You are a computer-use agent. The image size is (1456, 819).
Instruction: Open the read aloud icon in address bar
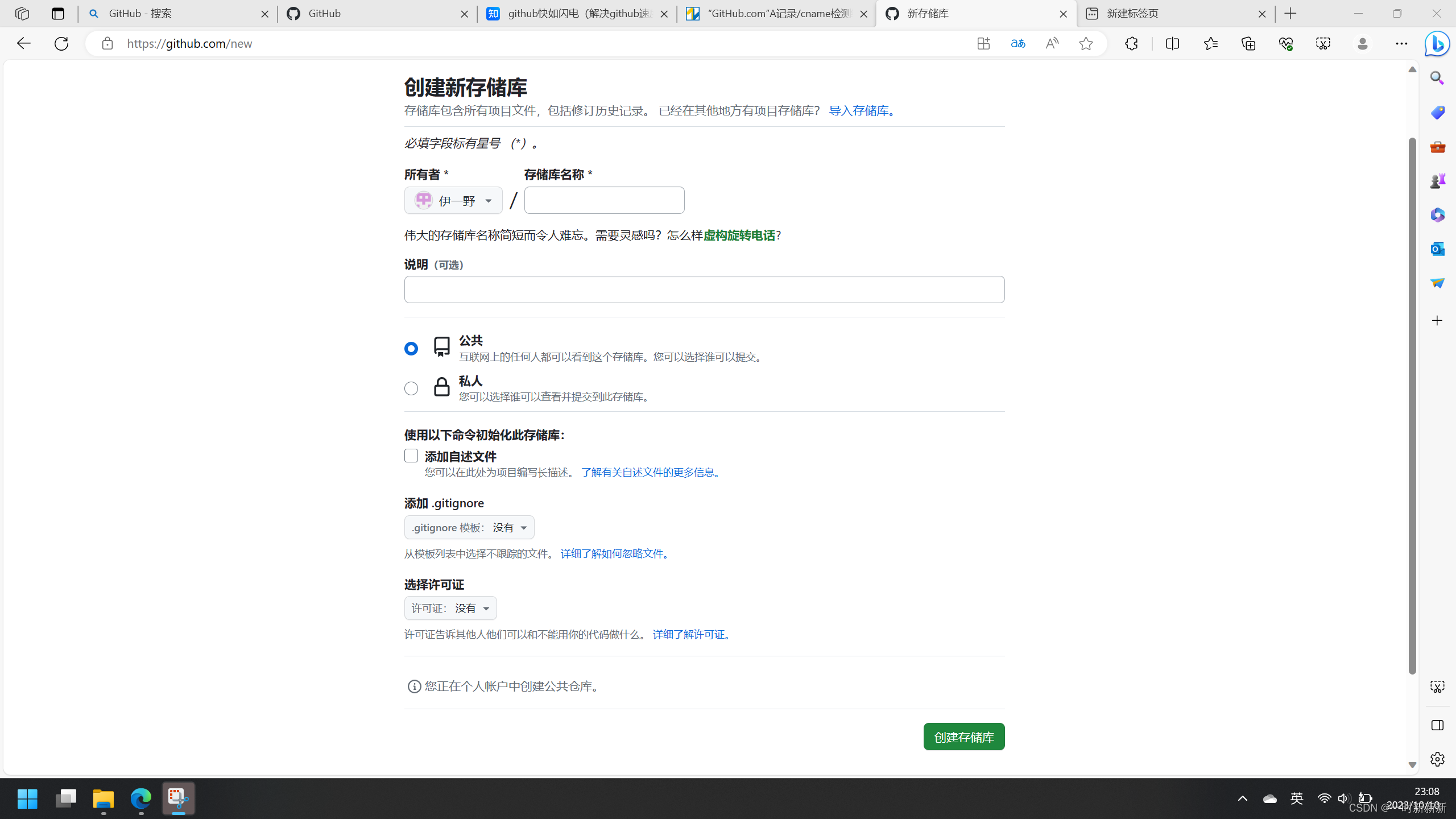tap(1052, 44)
